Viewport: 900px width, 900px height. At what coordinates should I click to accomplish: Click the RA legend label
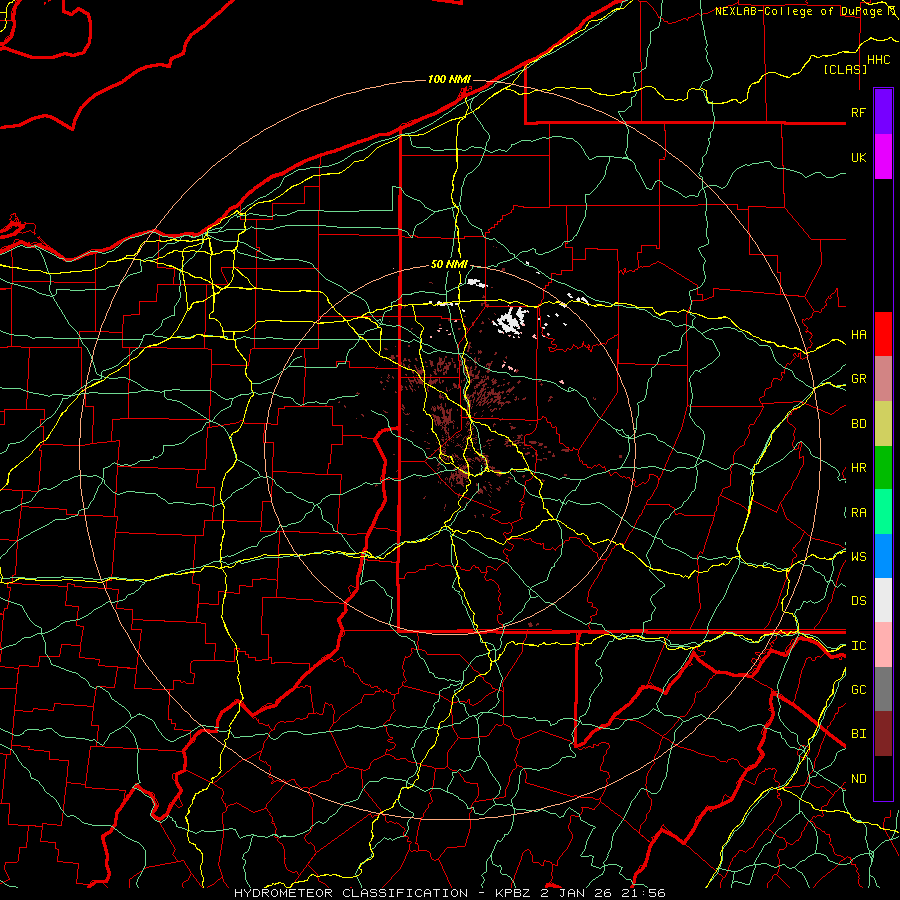[858, 513]
